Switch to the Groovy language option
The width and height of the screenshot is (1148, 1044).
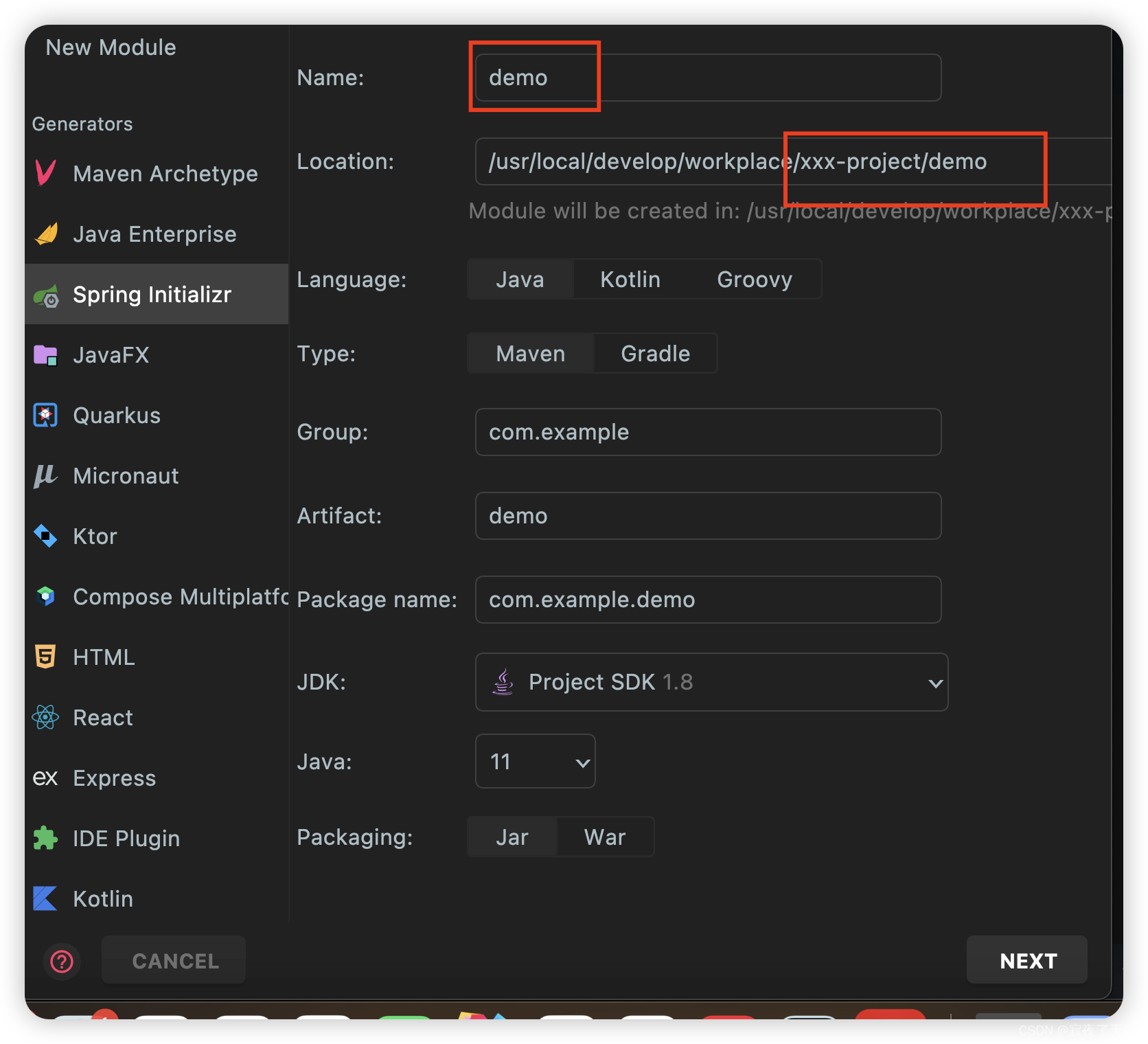[755, 279]
